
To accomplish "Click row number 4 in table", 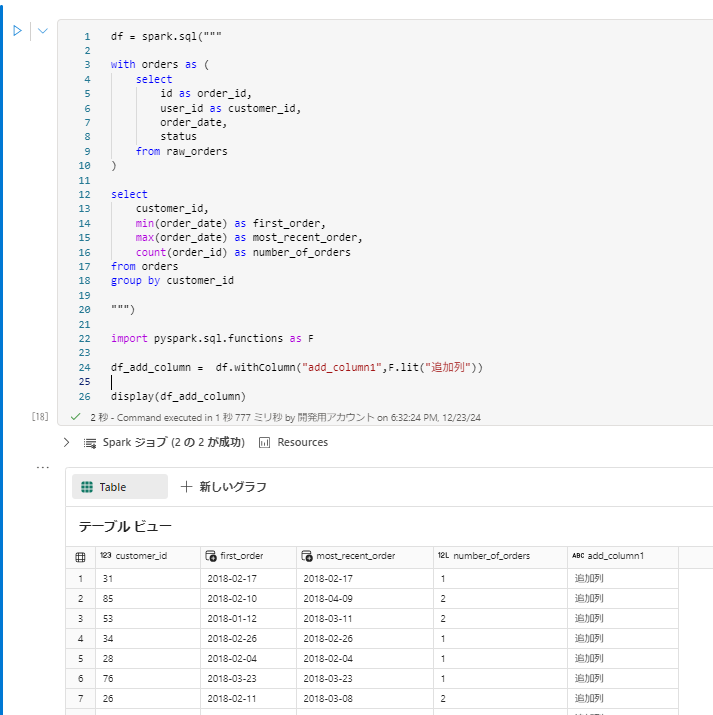I will coord(80,639).
